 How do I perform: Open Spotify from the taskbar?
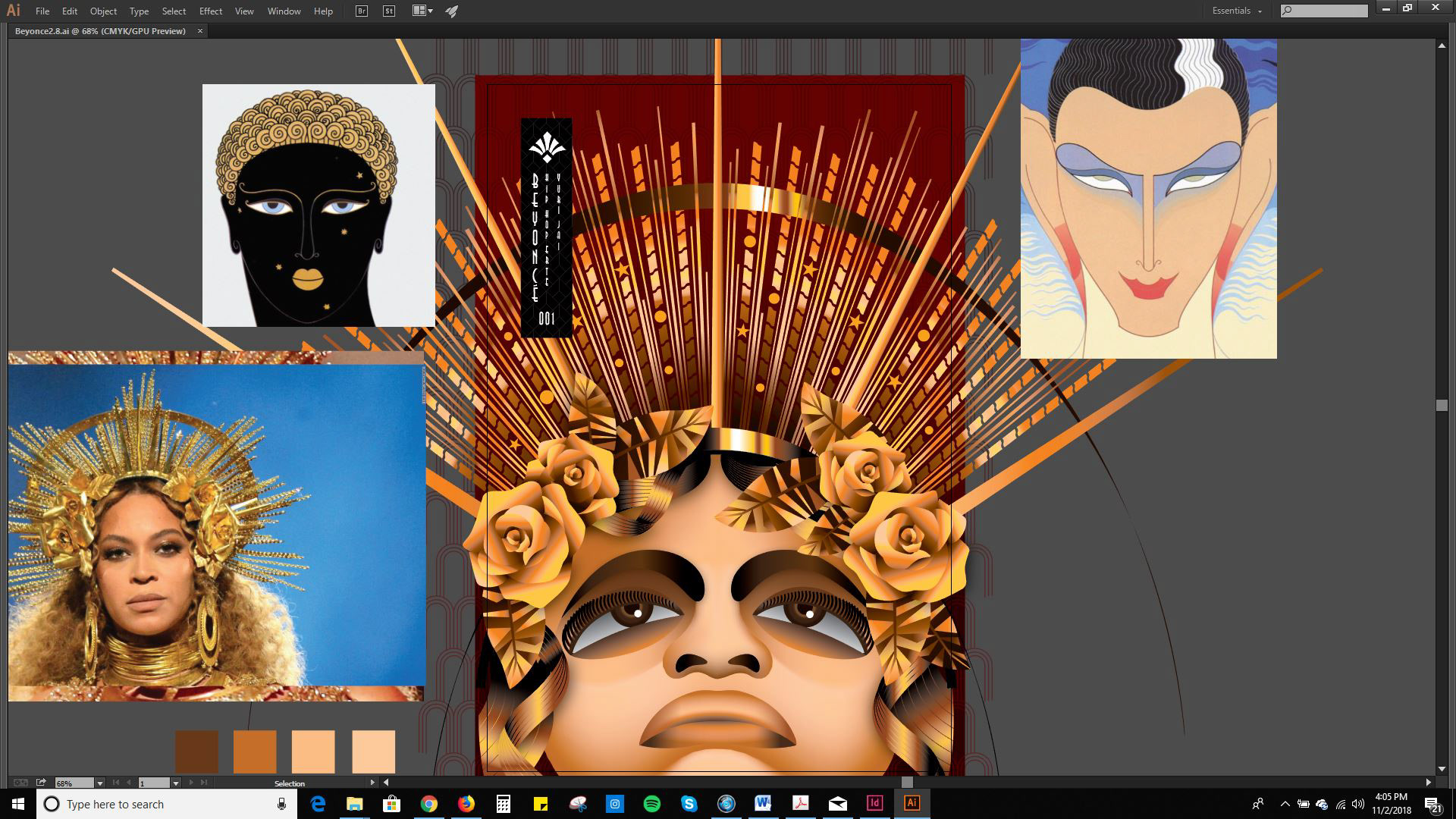coord(651,804)
